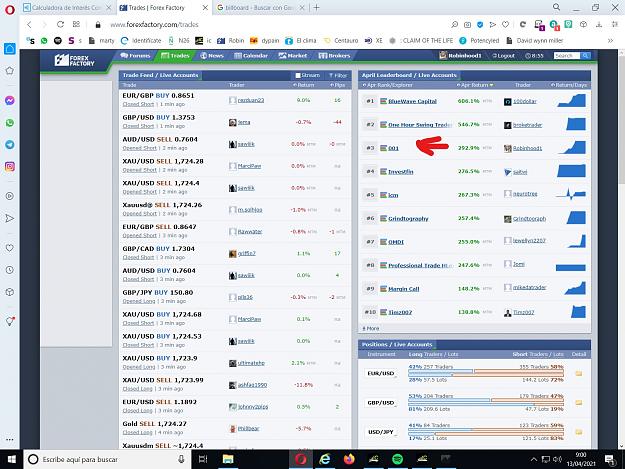This screenshot has width=625, height=469.
Task: Open USD/JPY positions detail folder icon
Action: point(578,432)
